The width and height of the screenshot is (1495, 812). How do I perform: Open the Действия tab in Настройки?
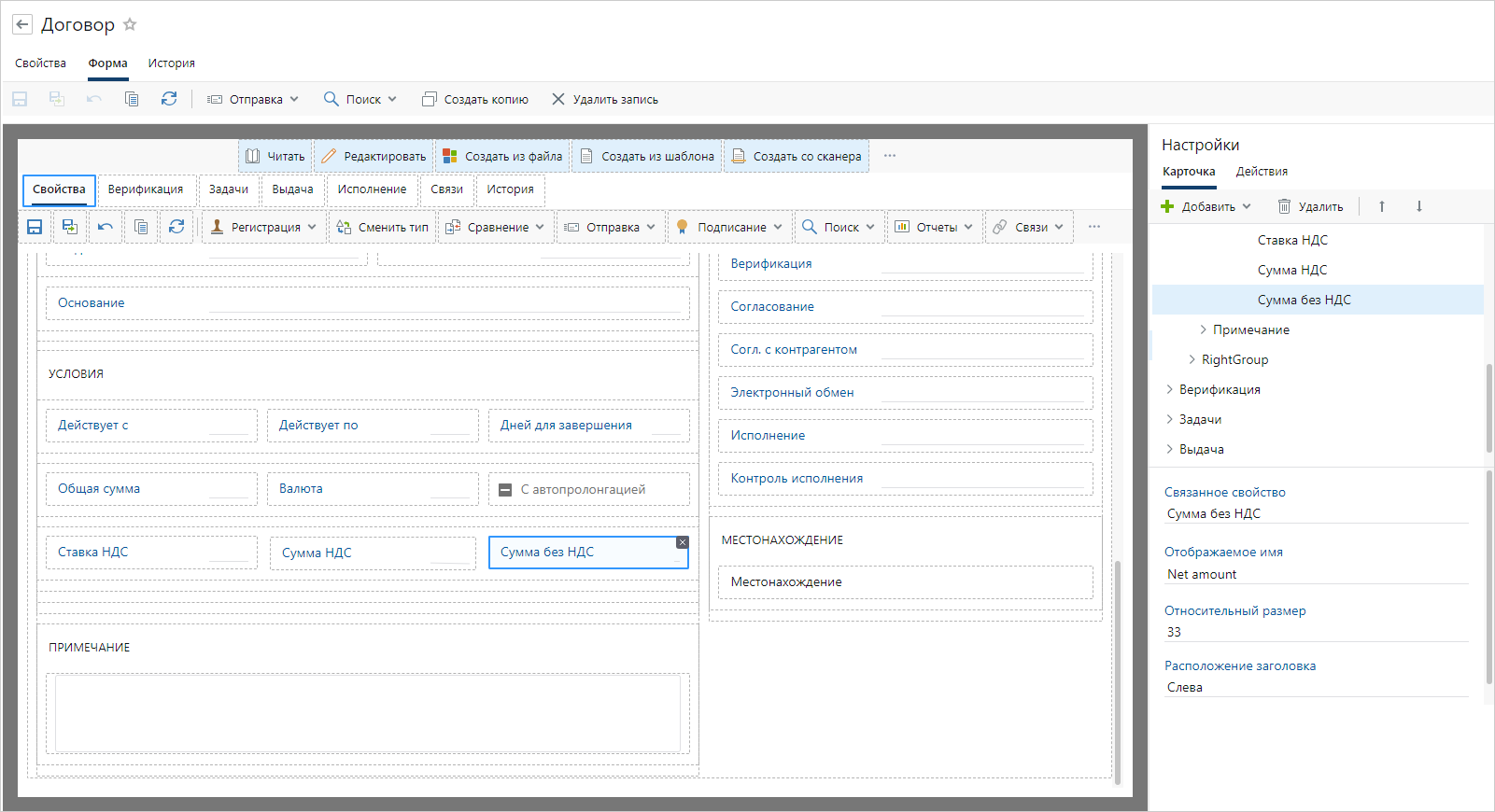click(1261, 172)
